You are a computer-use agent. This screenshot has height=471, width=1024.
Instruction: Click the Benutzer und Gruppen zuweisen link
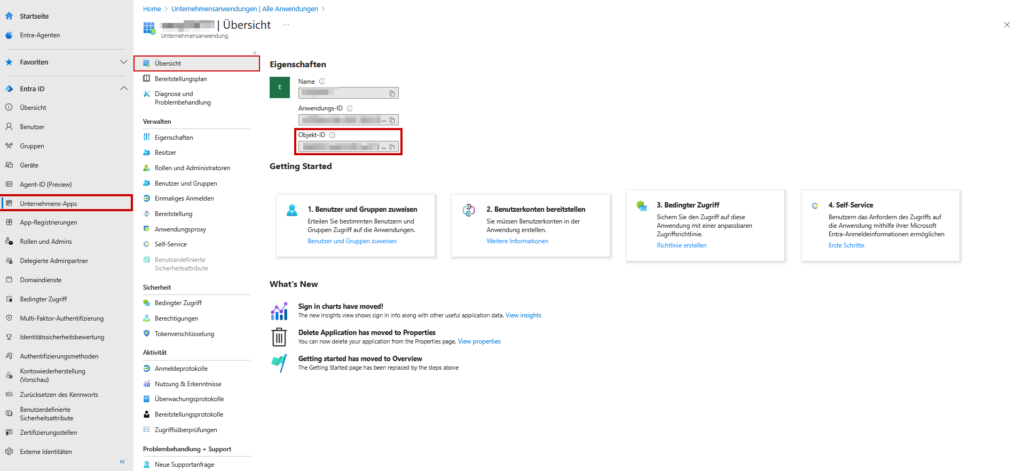click(x=352, y=241)
